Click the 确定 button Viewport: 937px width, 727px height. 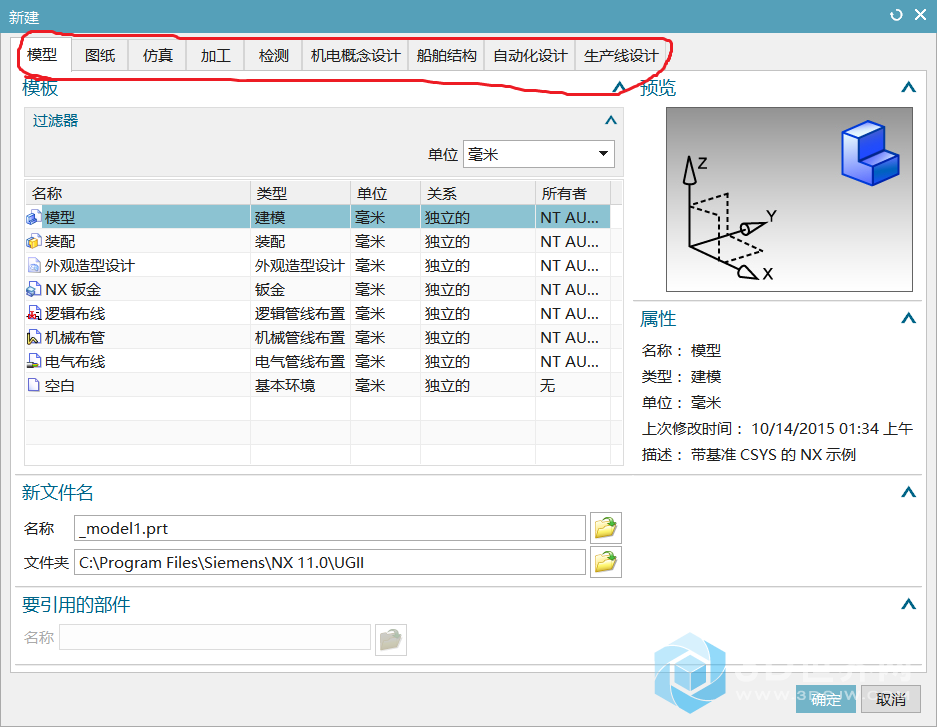tap(826, 699)
